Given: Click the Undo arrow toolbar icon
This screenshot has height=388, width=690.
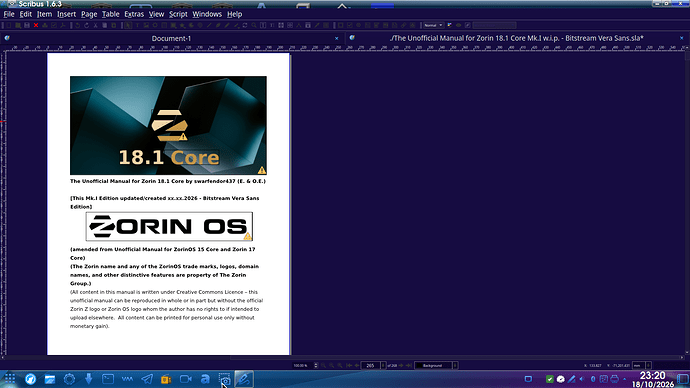Looking at the screenshot, I should [x=77, y=25].
